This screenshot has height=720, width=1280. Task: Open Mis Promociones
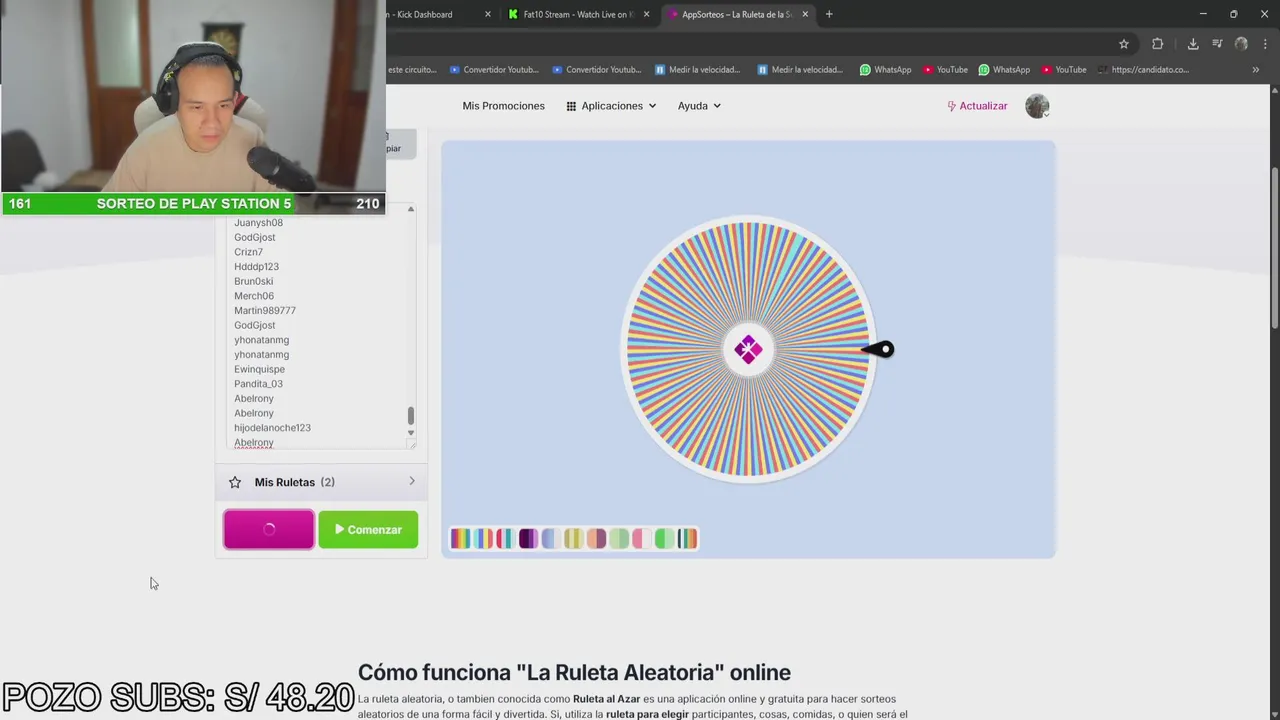coord(503,106)
